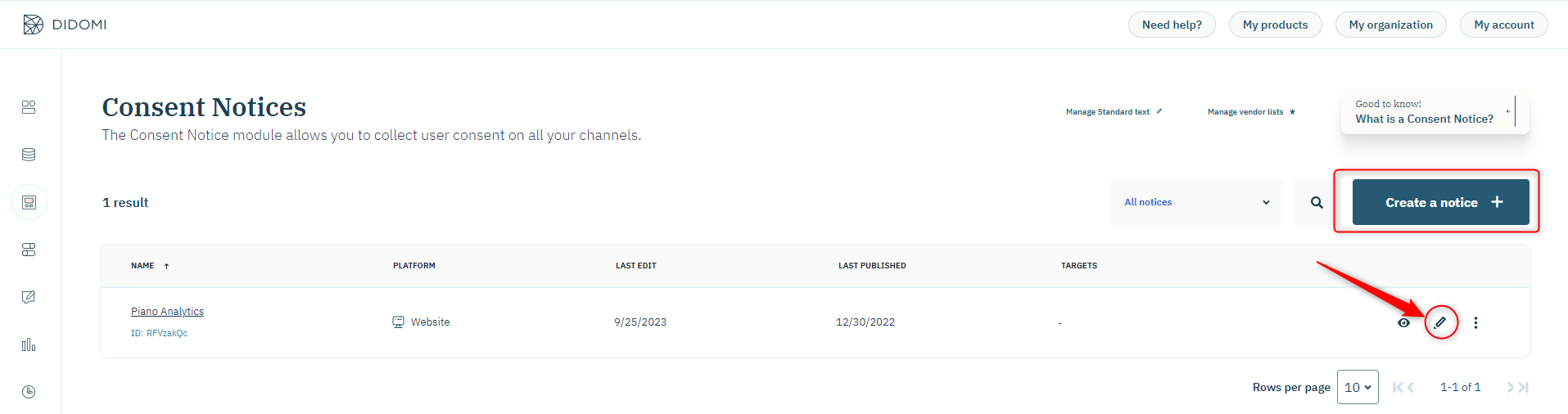Screen dimensions: 1568x414
Task: Sort the list by the NAME column
Action: point(142,266)
